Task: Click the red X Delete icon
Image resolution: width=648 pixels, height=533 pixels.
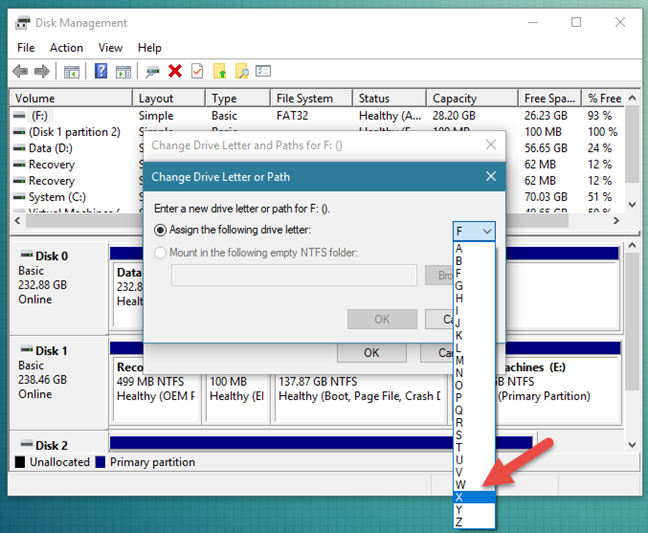Action: point(175,71)
